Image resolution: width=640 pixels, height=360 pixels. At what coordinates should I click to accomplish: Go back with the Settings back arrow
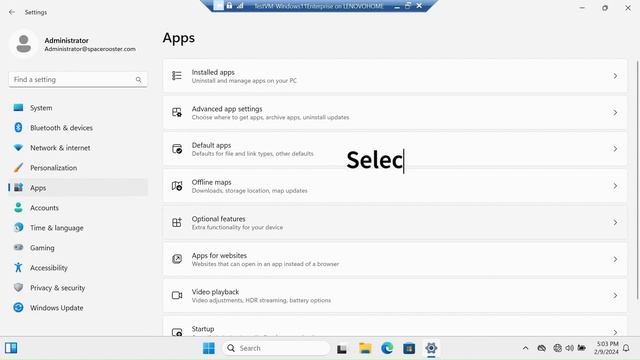click(12, 12)
